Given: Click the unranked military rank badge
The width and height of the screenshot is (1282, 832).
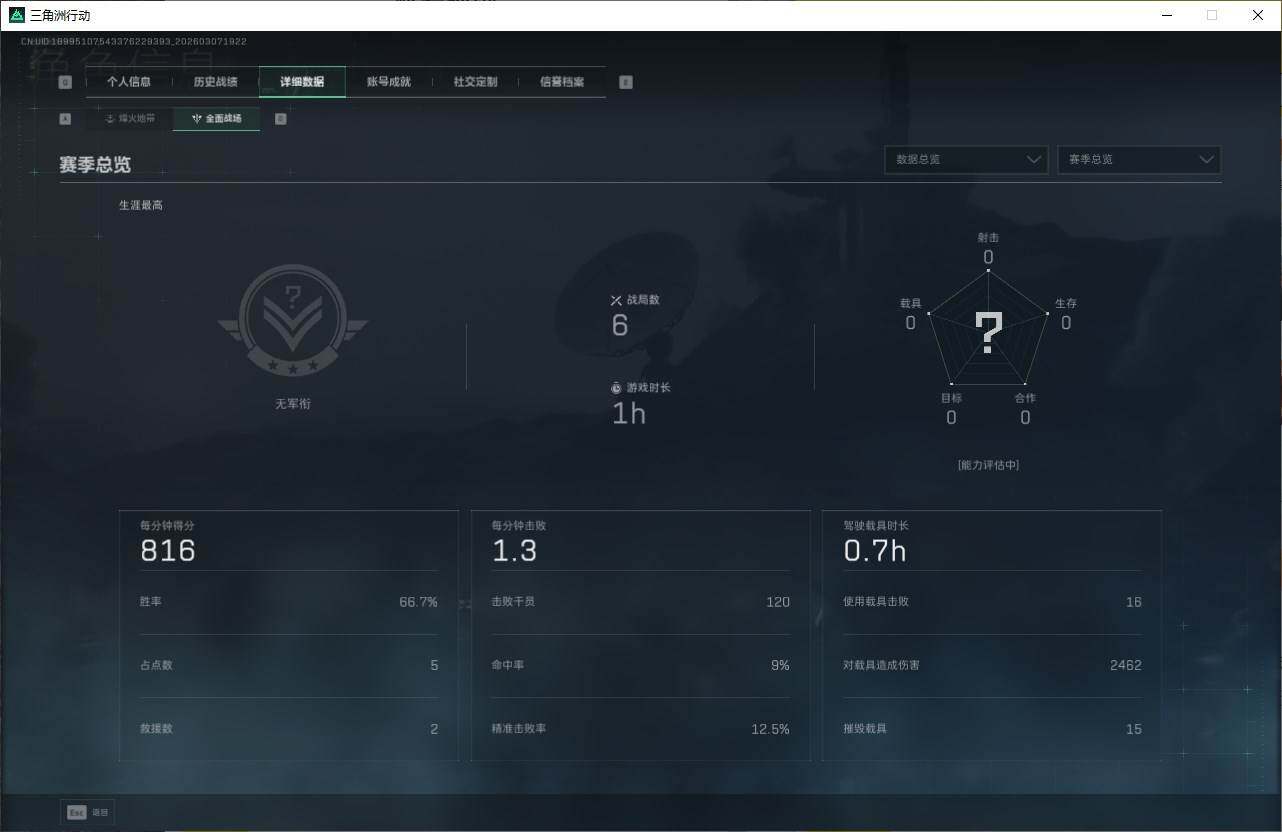Looking at the screenshot, I should click(293, 322).
